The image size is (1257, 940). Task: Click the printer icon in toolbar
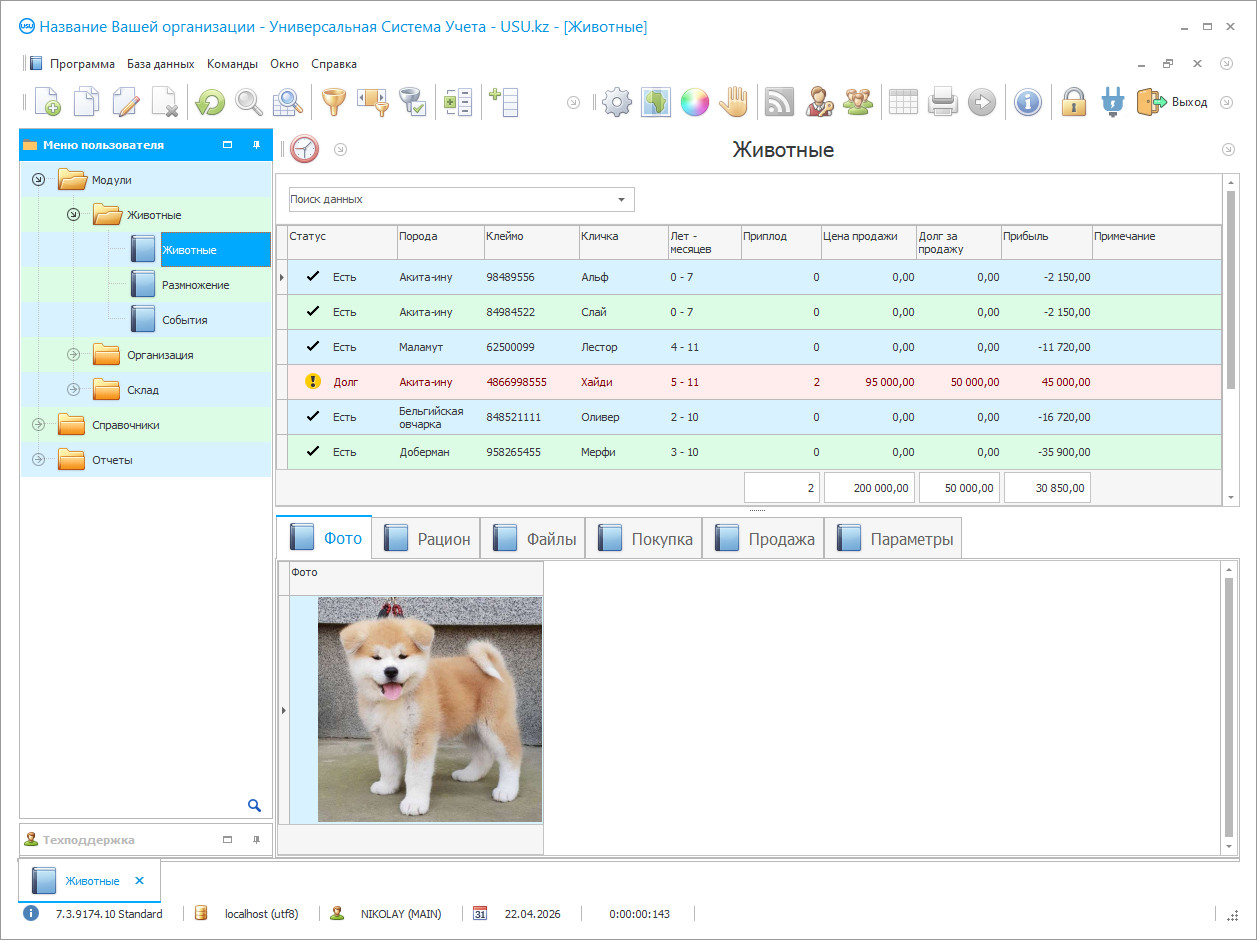point(943,102)
